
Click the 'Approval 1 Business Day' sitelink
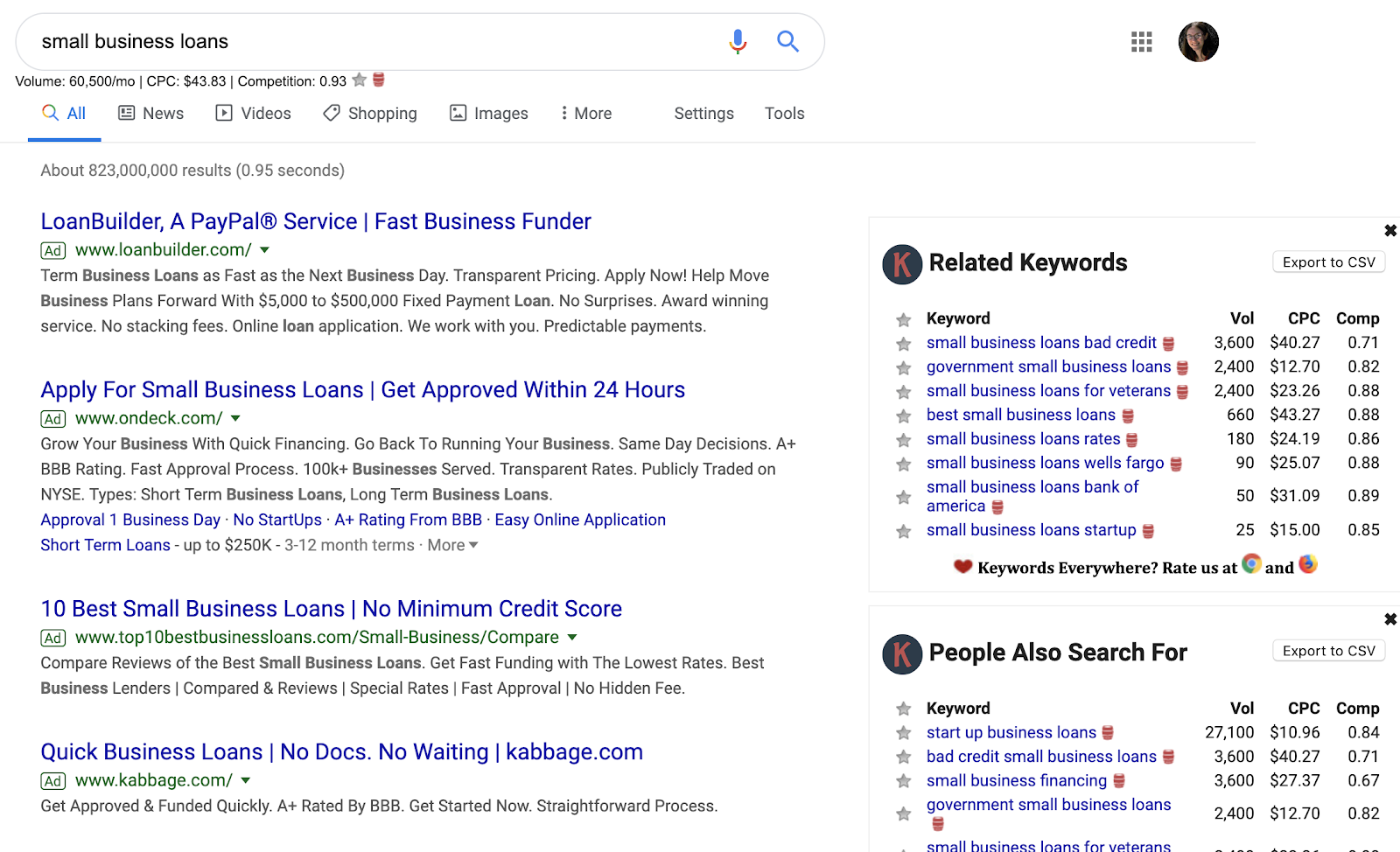point(130,520)
